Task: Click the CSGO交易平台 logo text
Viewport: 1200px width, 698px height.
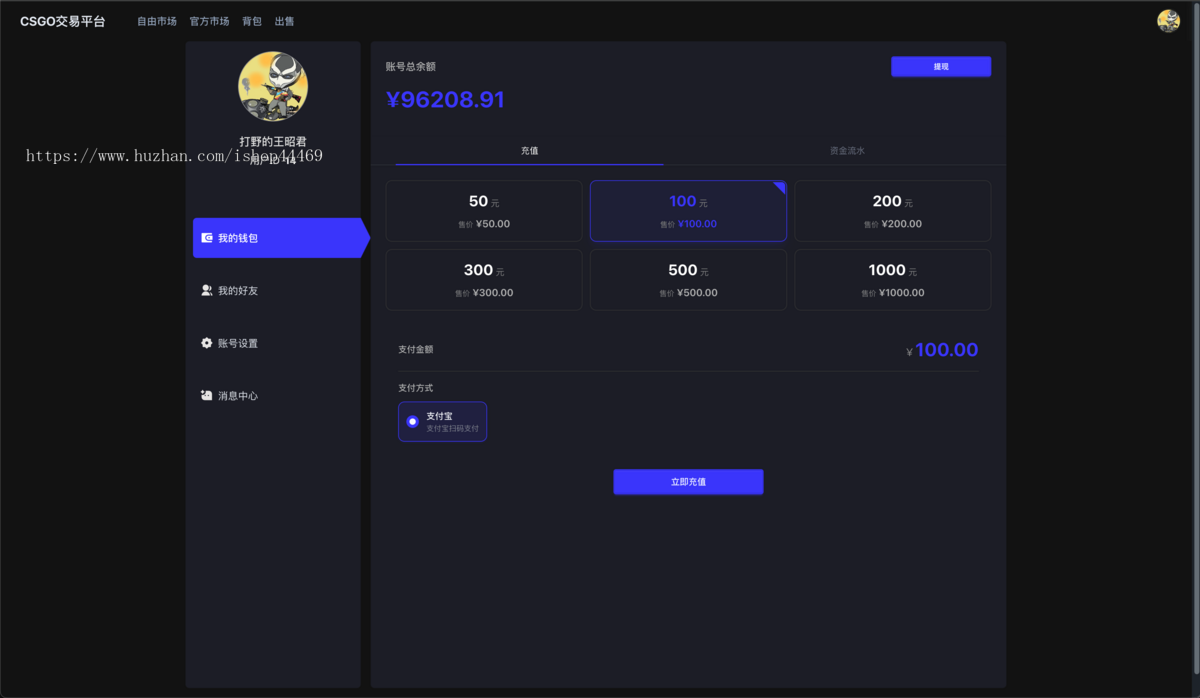Action: coord(62,21)
